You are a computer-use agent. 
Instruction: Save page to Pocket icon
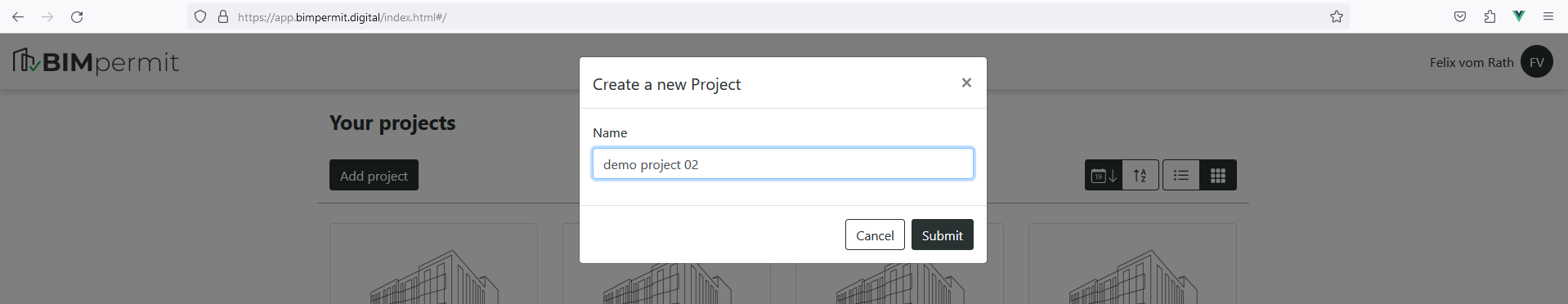(x=1460, y=16)
